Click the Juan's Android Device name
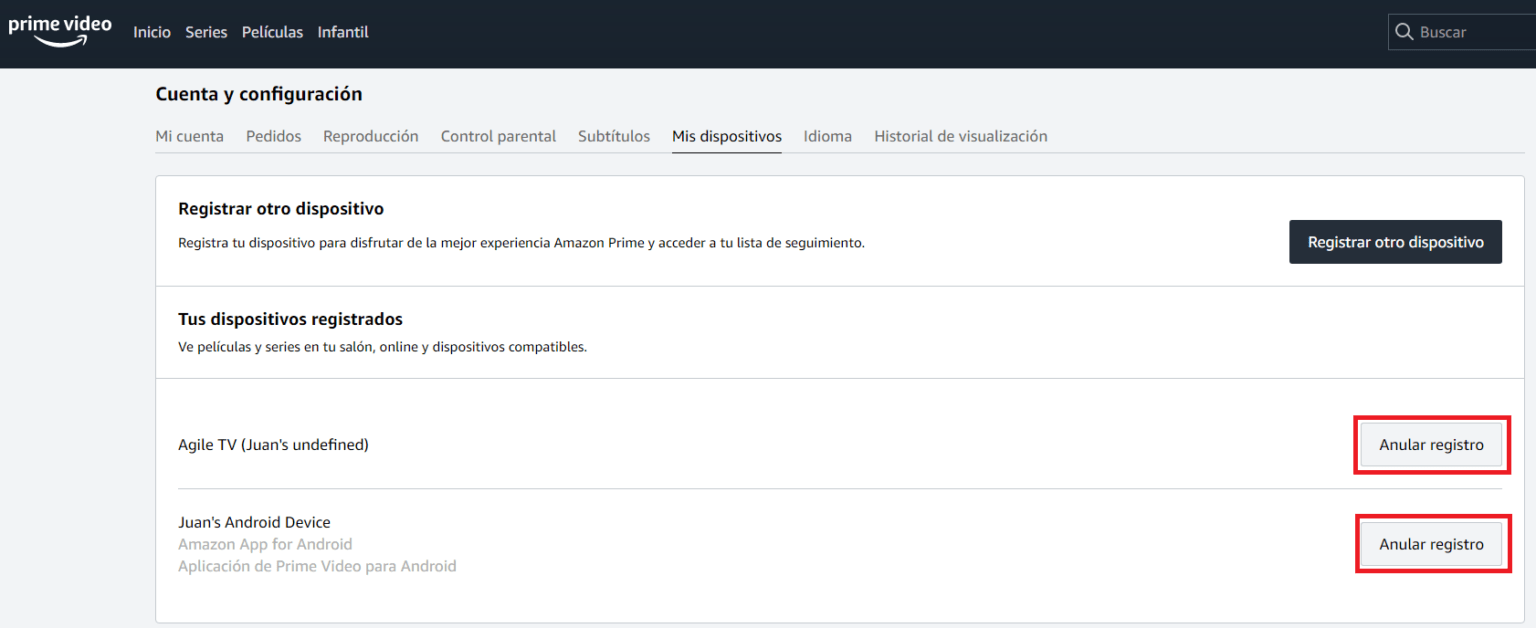1536x628 pixels. (x=254, y=522)
